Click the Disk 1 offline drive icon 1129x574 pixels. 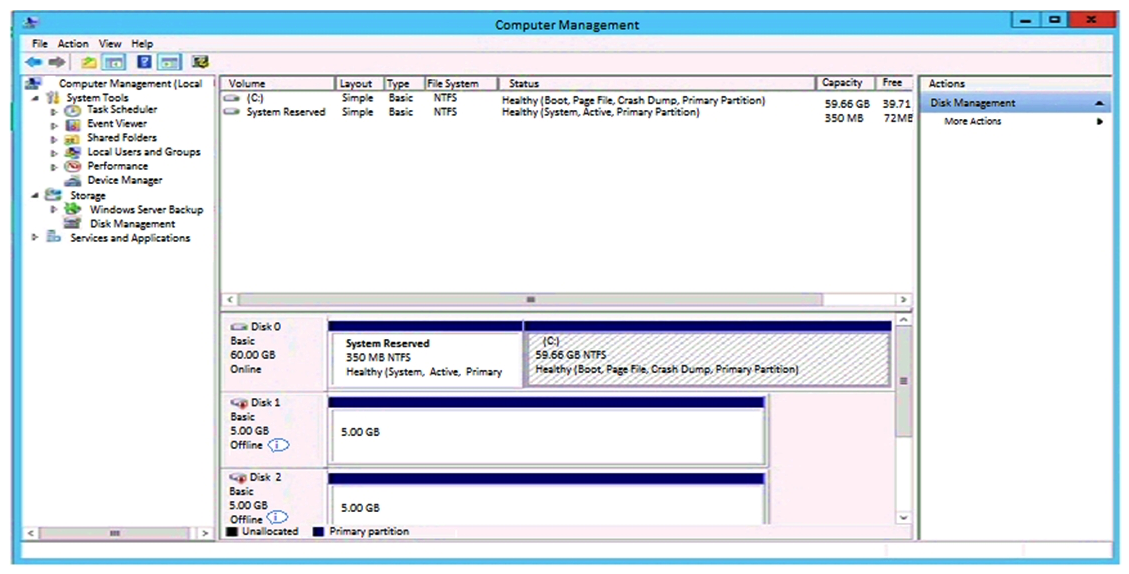tap(239, 403)
